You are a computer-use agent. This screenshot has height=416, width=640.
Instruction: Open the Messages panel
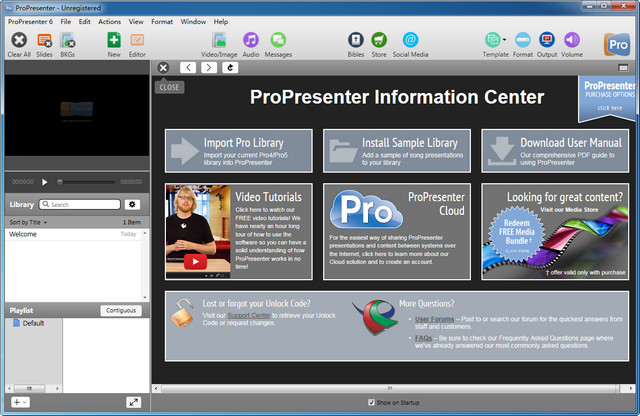pyautogui.click(x=278, y=40)
